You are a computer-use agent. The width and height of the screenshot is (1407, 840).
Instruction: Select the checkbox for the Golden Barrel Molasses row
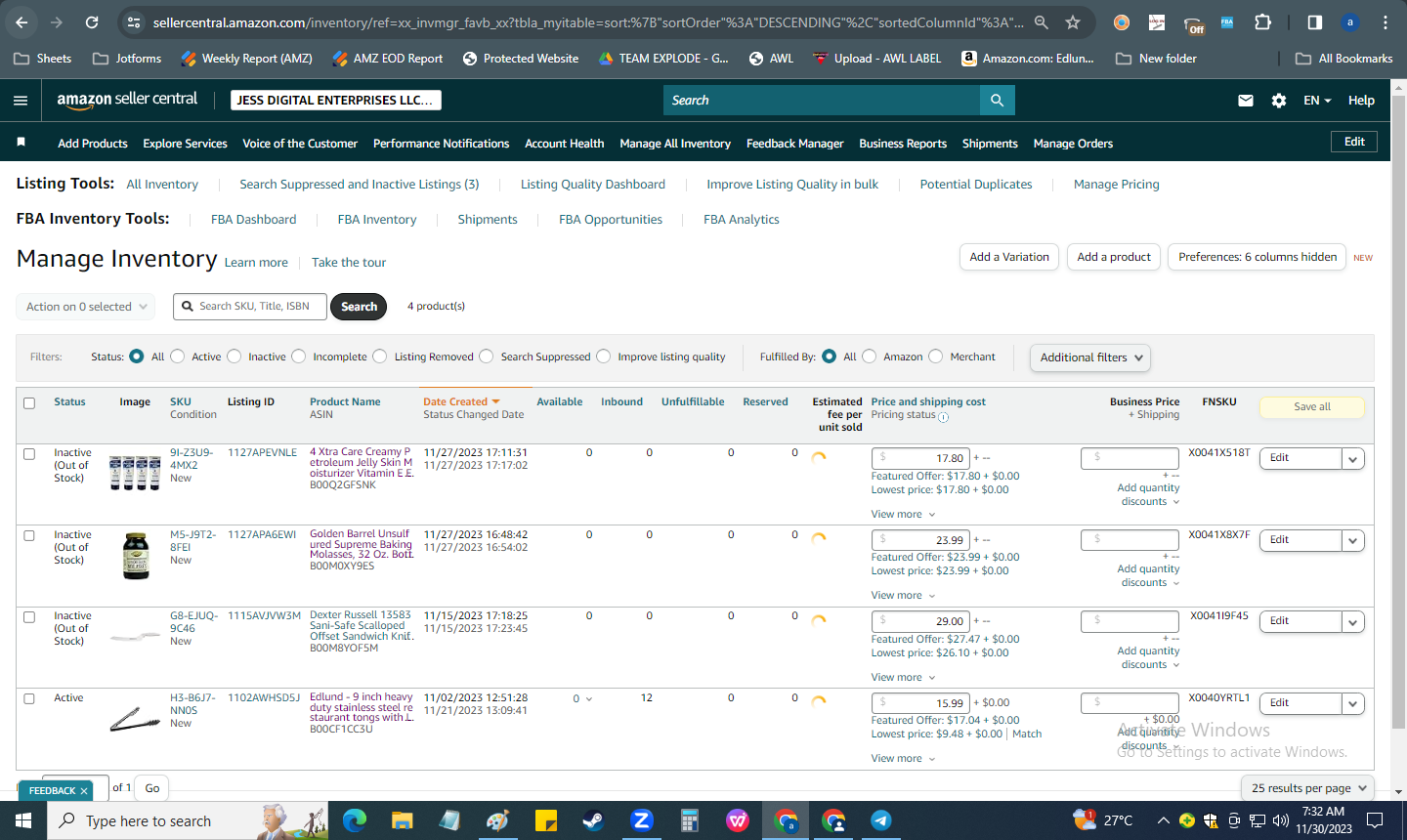tap(29, 536)
